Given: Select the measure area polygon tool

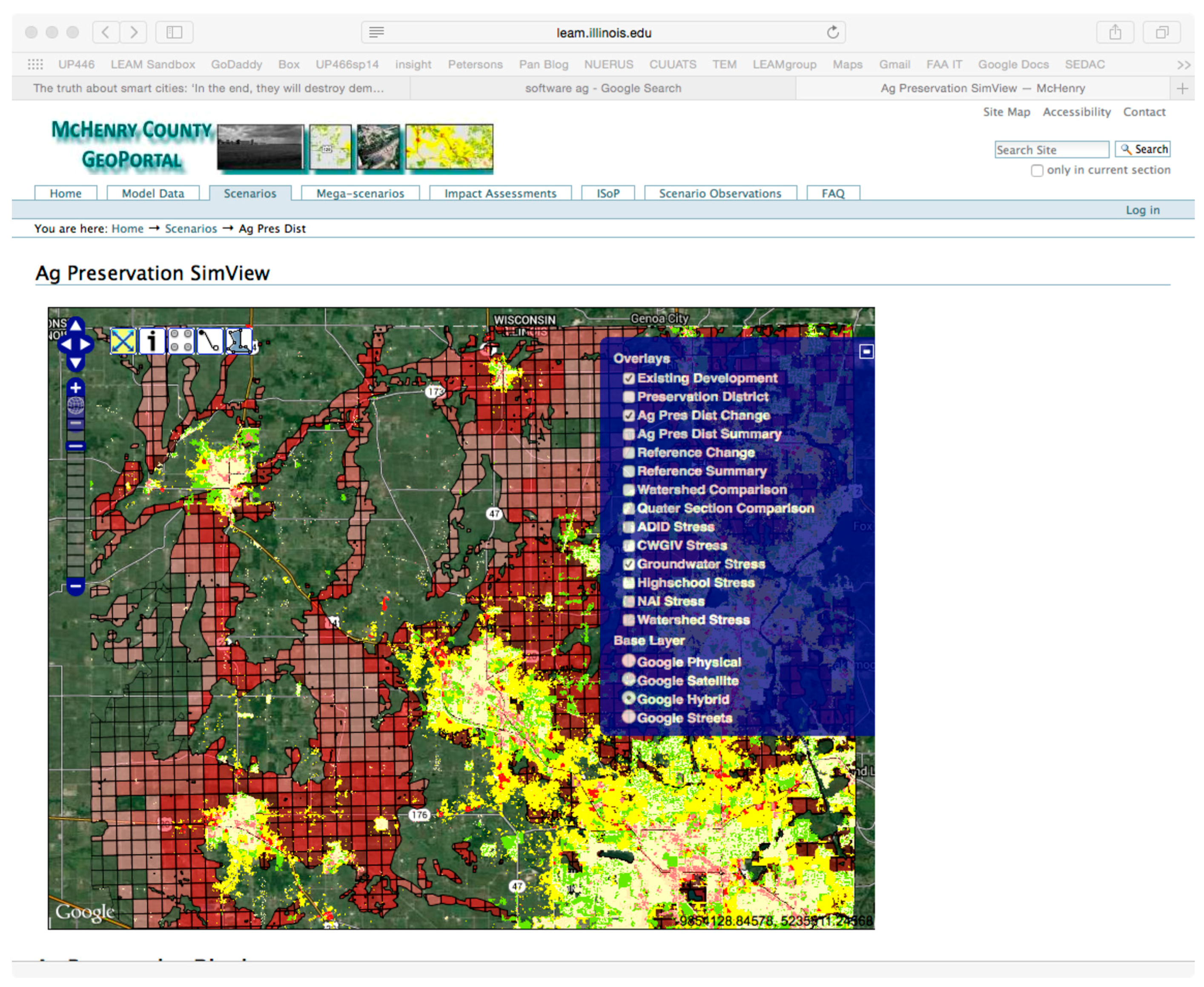Looking at the screenshot, I should [239, 341].
